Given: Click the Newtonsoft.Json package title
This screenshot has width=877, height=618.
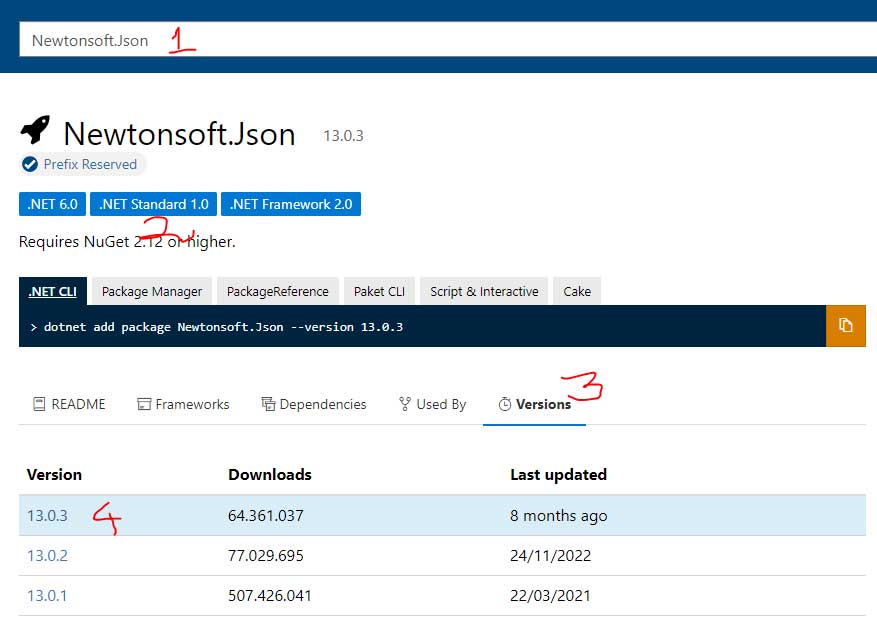Looking at the screenshot, I should [179, 134].
